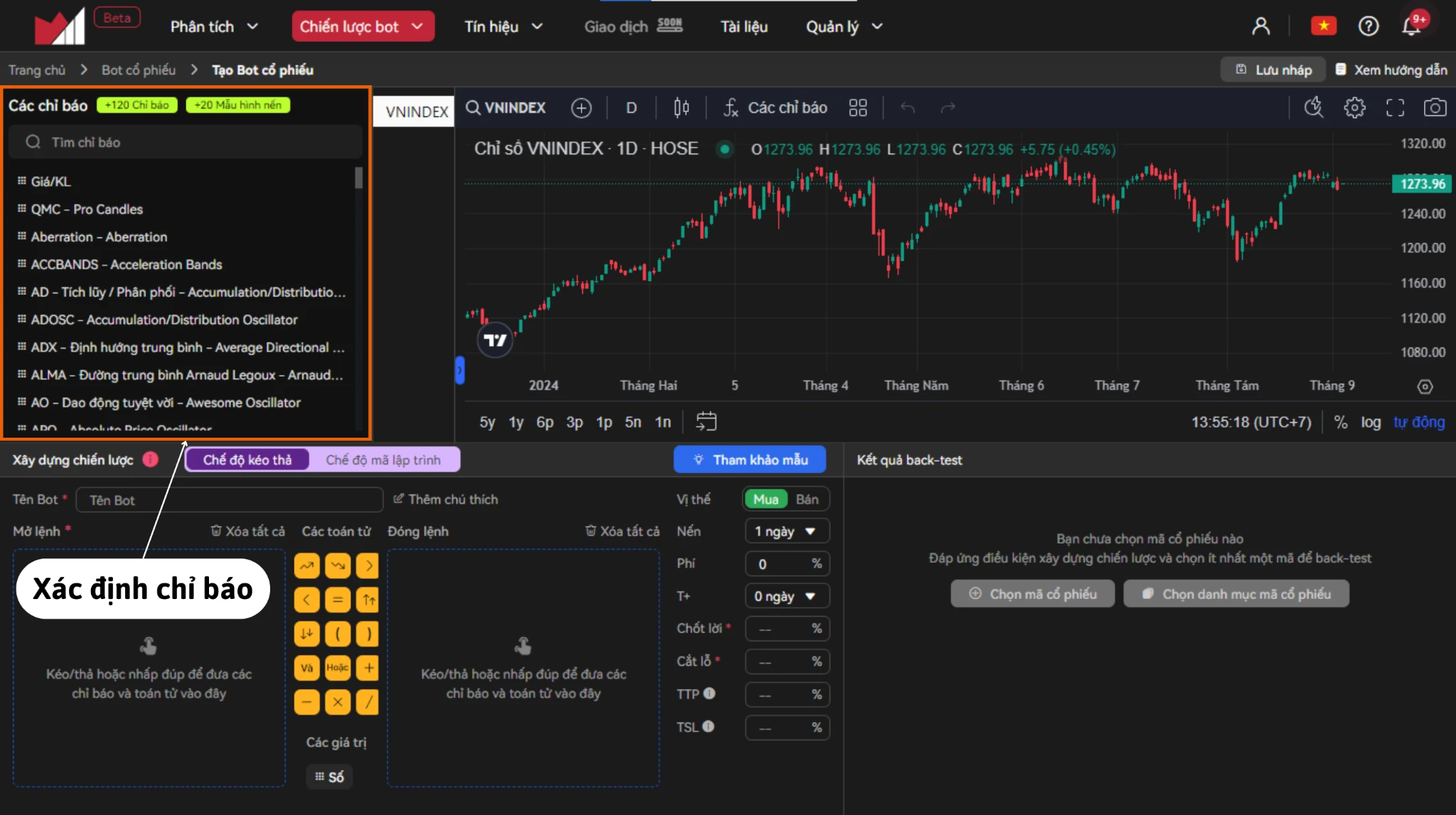Click the TradingView logo on chart
Viewport: 1456px width, 815px height.
[495, 340]
